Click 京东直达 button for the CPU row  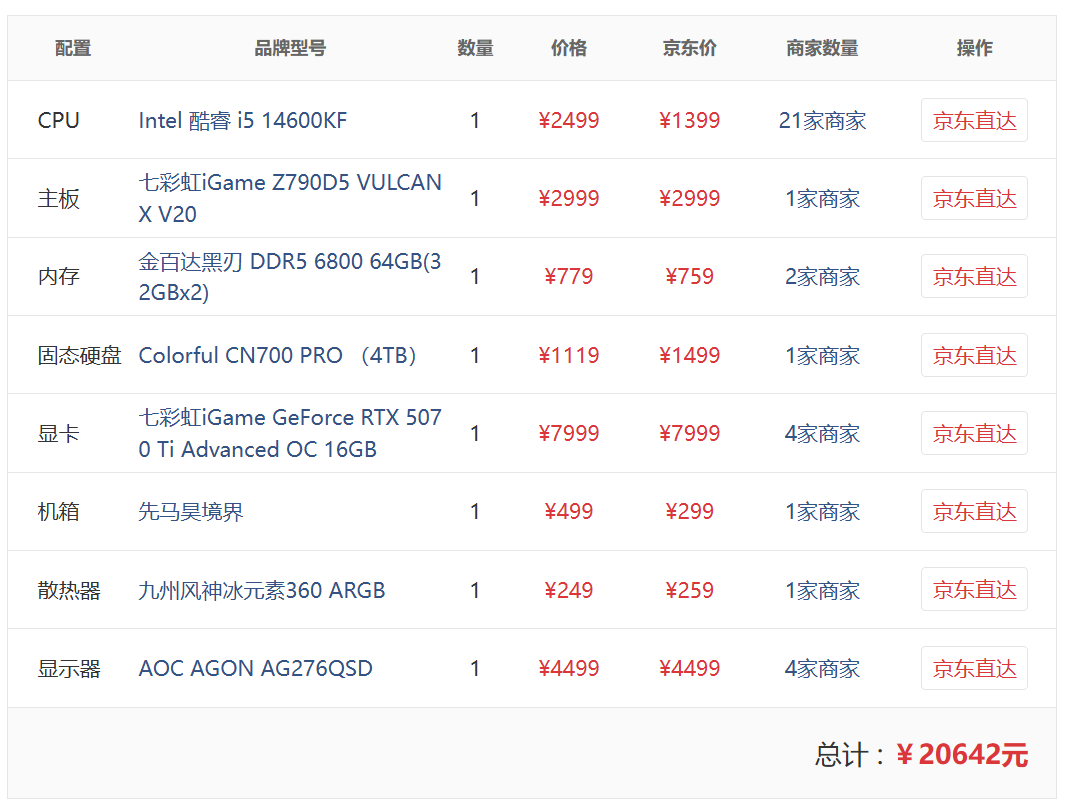pyautogui.click(x=974, y=120)
